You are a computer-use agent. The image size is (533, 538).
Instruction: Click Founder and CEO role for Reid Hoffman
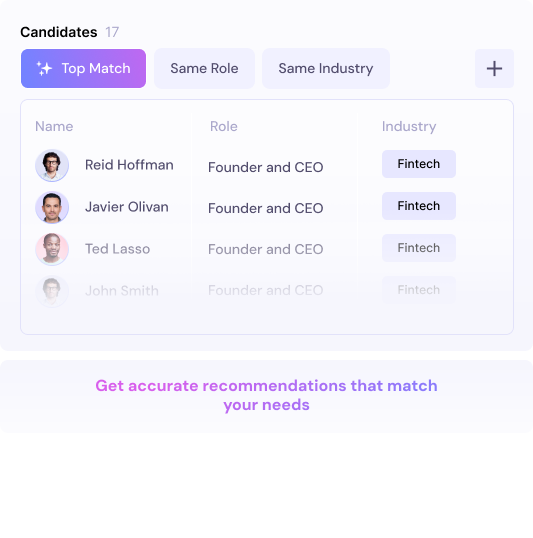[x=266, y=167]
